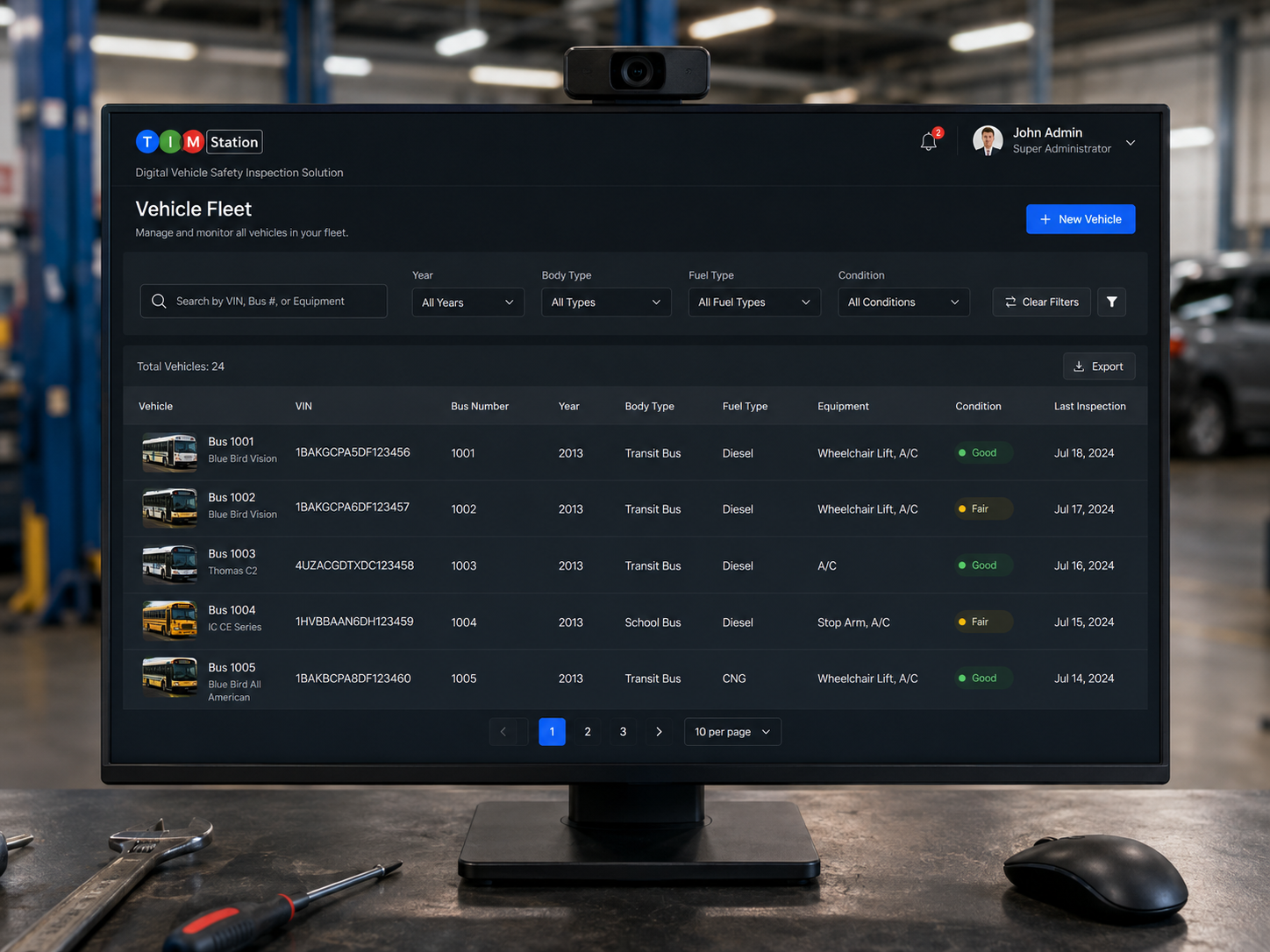Click the Total Vehicles: 24 label

coord(181,366)
